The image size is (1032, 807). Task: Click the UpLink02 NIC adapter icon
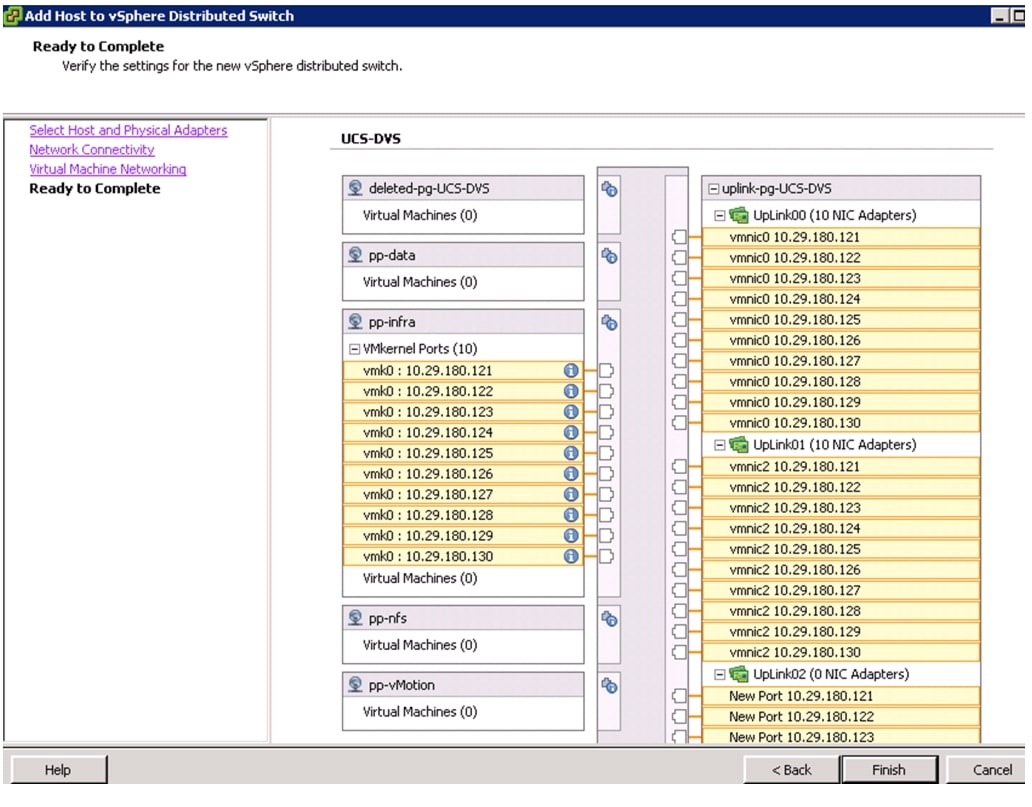(739, 674)
